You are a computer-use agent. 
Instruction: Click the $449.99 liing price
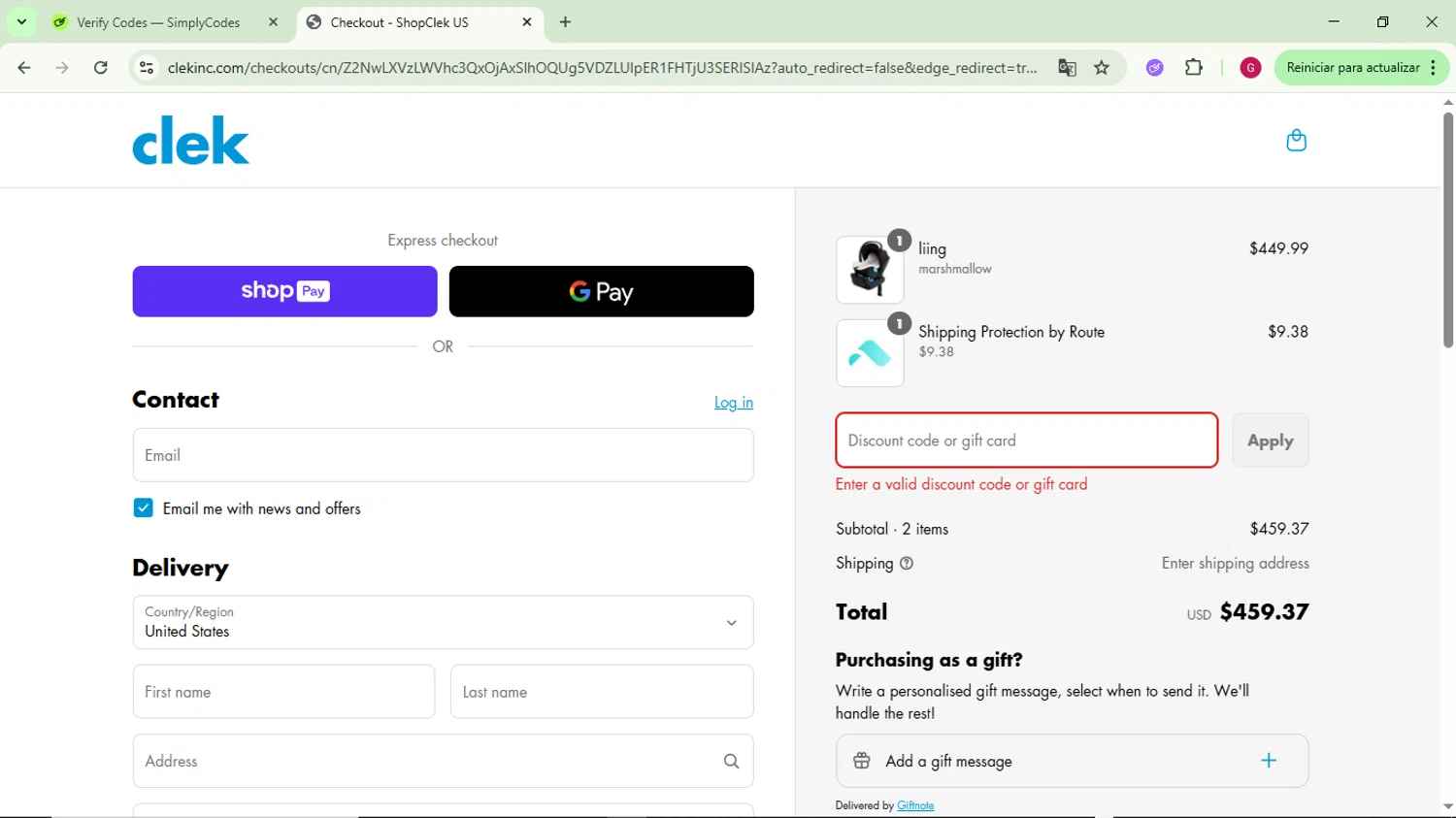point(1278,248)
